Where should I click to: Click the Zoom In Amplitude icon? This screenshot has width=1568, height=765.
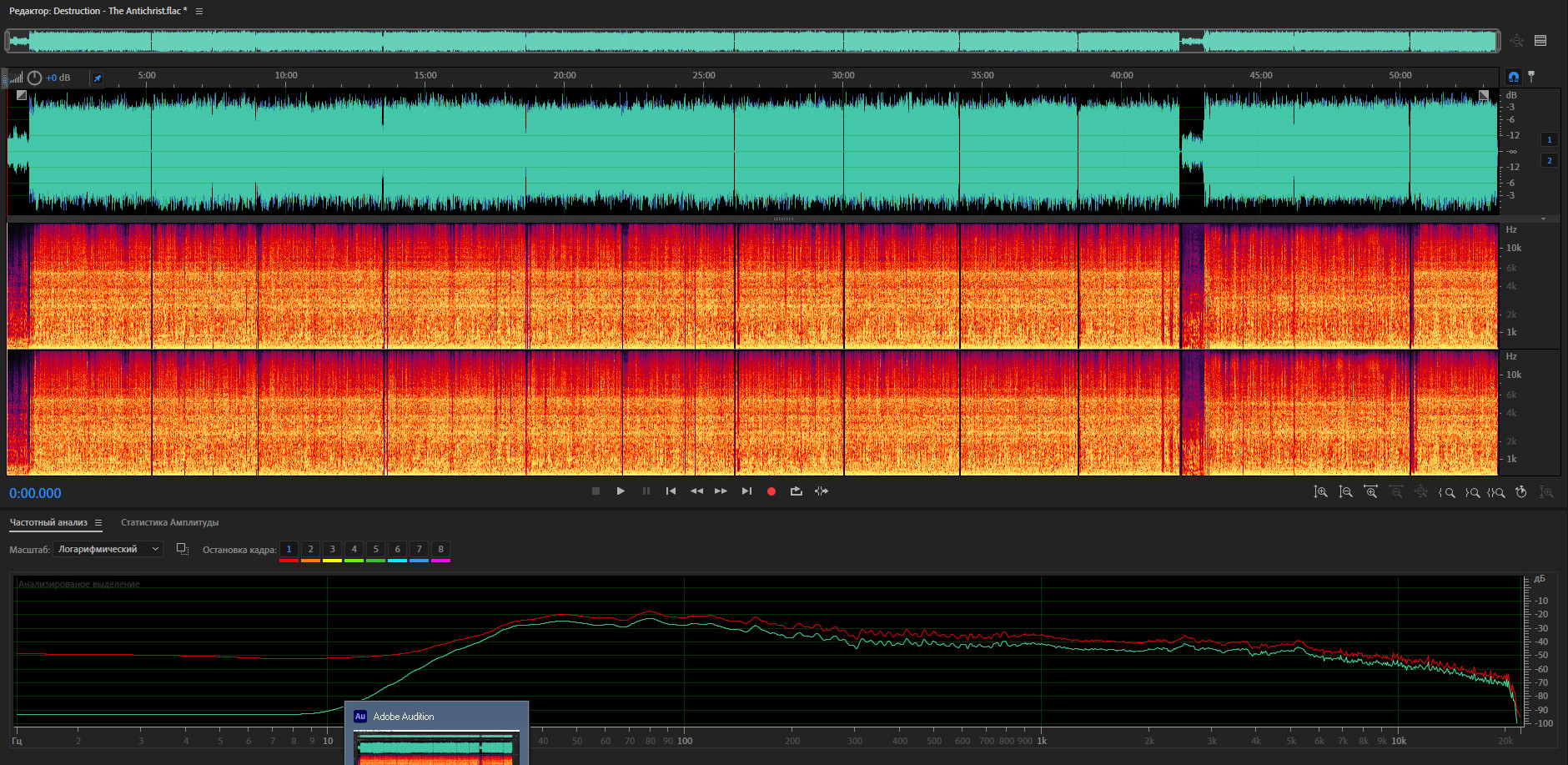click(1320, 492)
